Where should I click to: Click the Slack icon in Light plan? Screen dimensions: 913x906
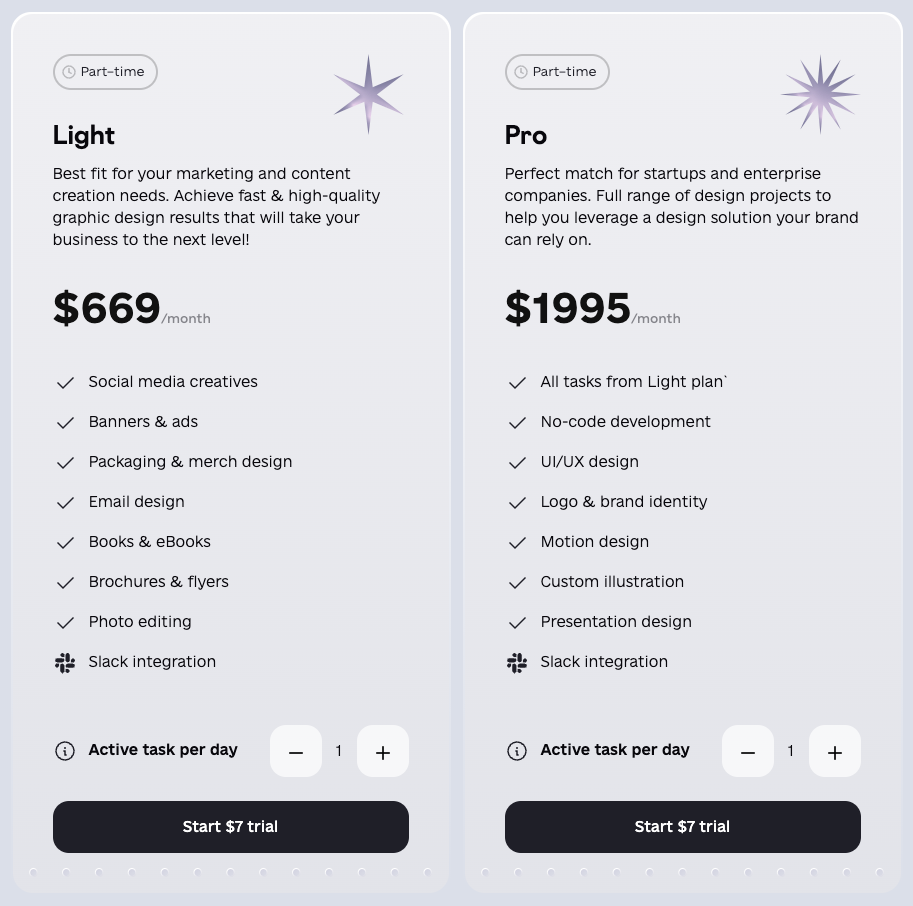click(x=65, y=662)
